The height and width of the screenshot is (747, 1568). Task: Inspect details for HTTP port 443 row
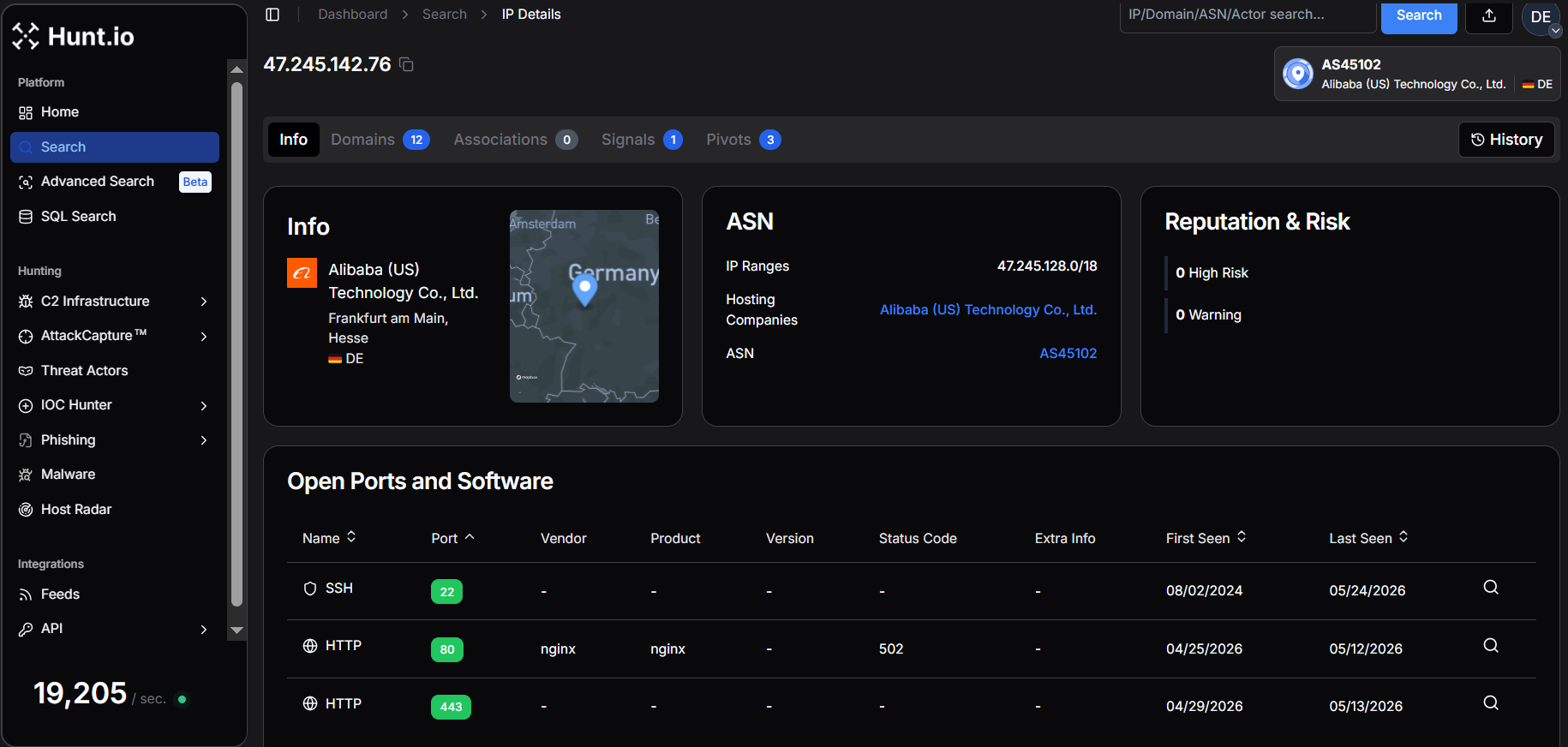pyautogui.click(x=1491, y=702)
